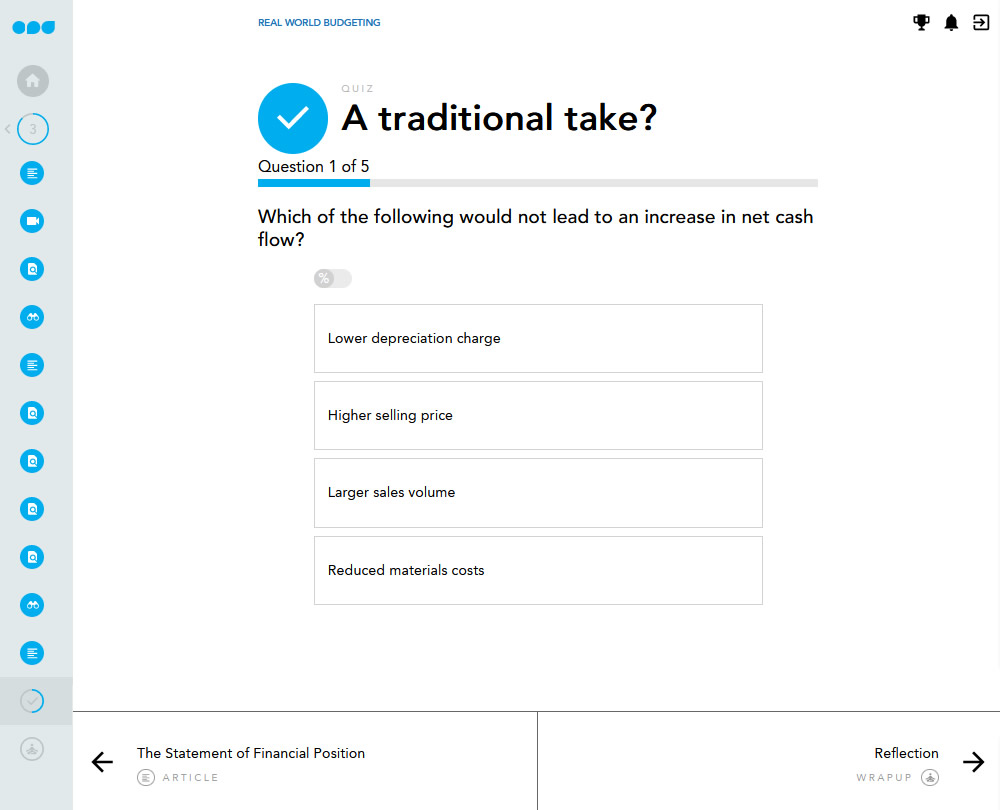Open the current quiz checkmark in sidebar

33,701
